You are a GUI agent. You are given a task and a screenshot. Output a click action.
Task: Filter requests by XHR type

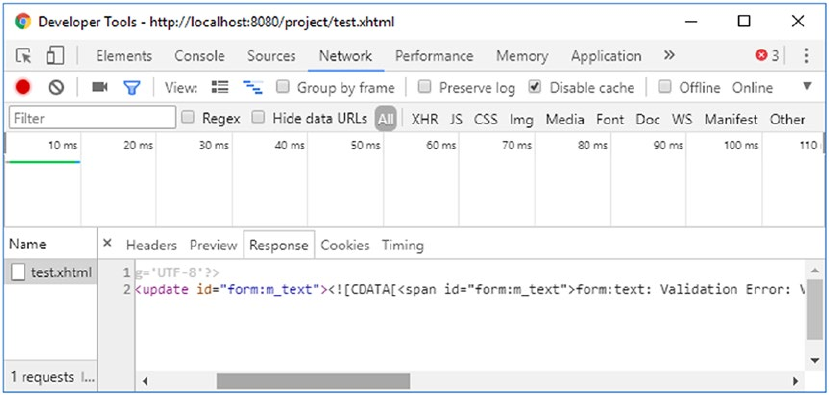(425, 120)
